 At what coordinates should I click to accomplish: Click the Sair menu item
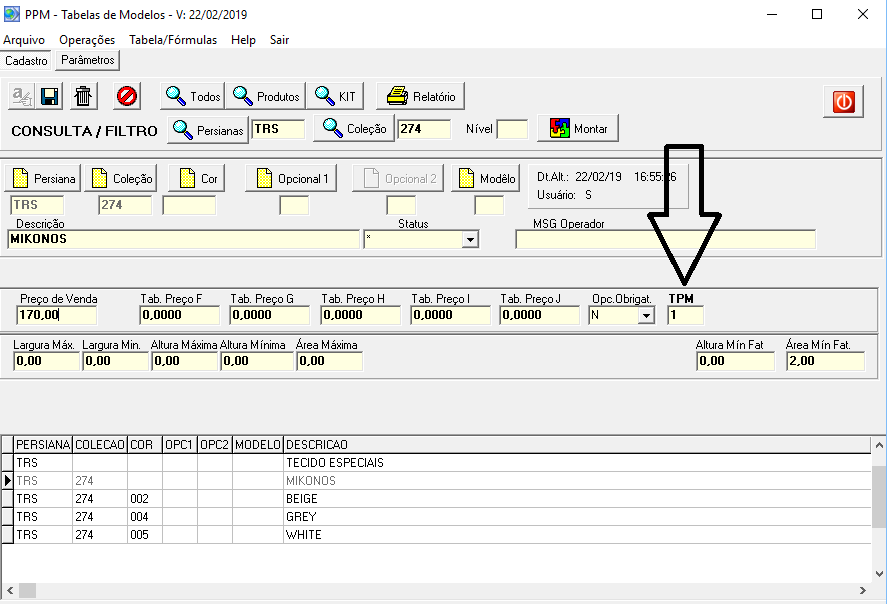[279, 40]
